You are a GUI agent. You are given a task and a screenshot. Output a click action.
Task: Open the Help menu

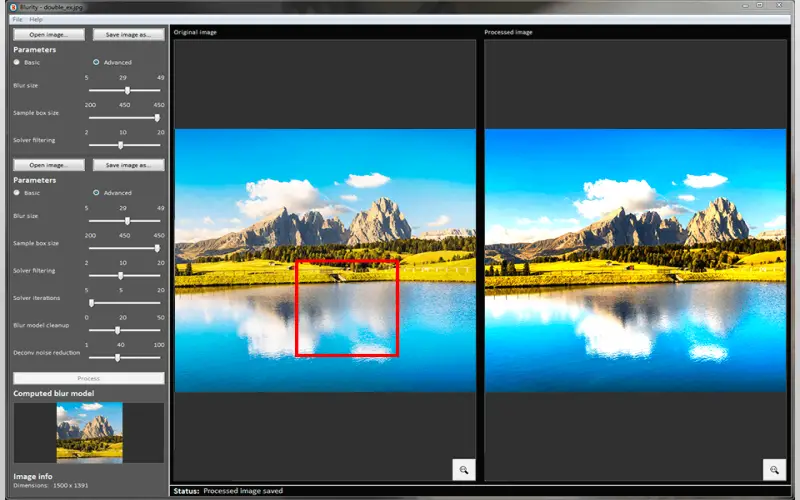pyautogui.click(x=36, y=19)
